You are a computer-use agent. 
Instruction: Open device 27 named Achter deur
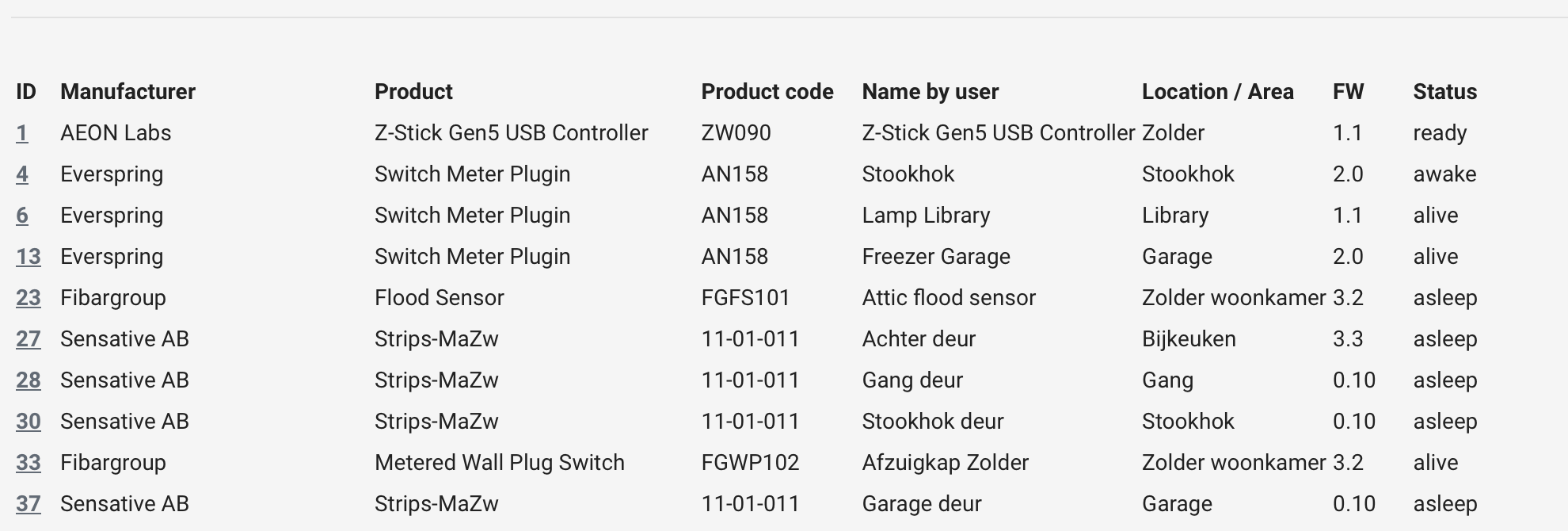point(29,338)
